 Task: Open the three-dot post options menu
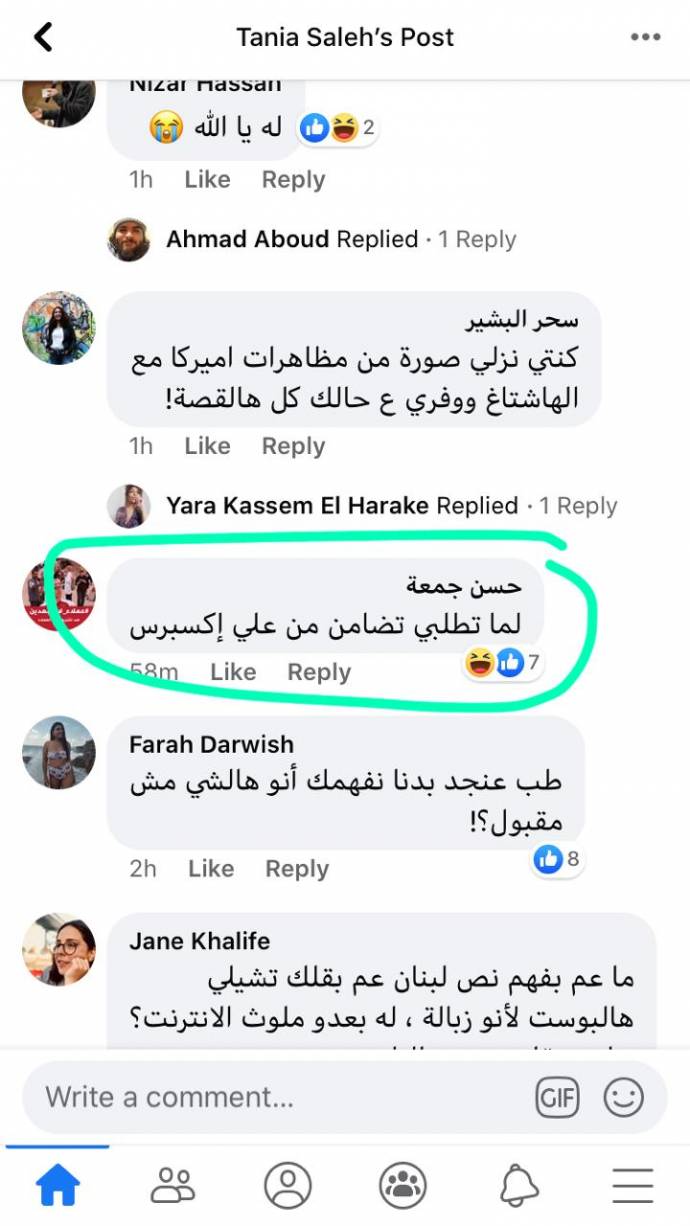coord(646,38)
